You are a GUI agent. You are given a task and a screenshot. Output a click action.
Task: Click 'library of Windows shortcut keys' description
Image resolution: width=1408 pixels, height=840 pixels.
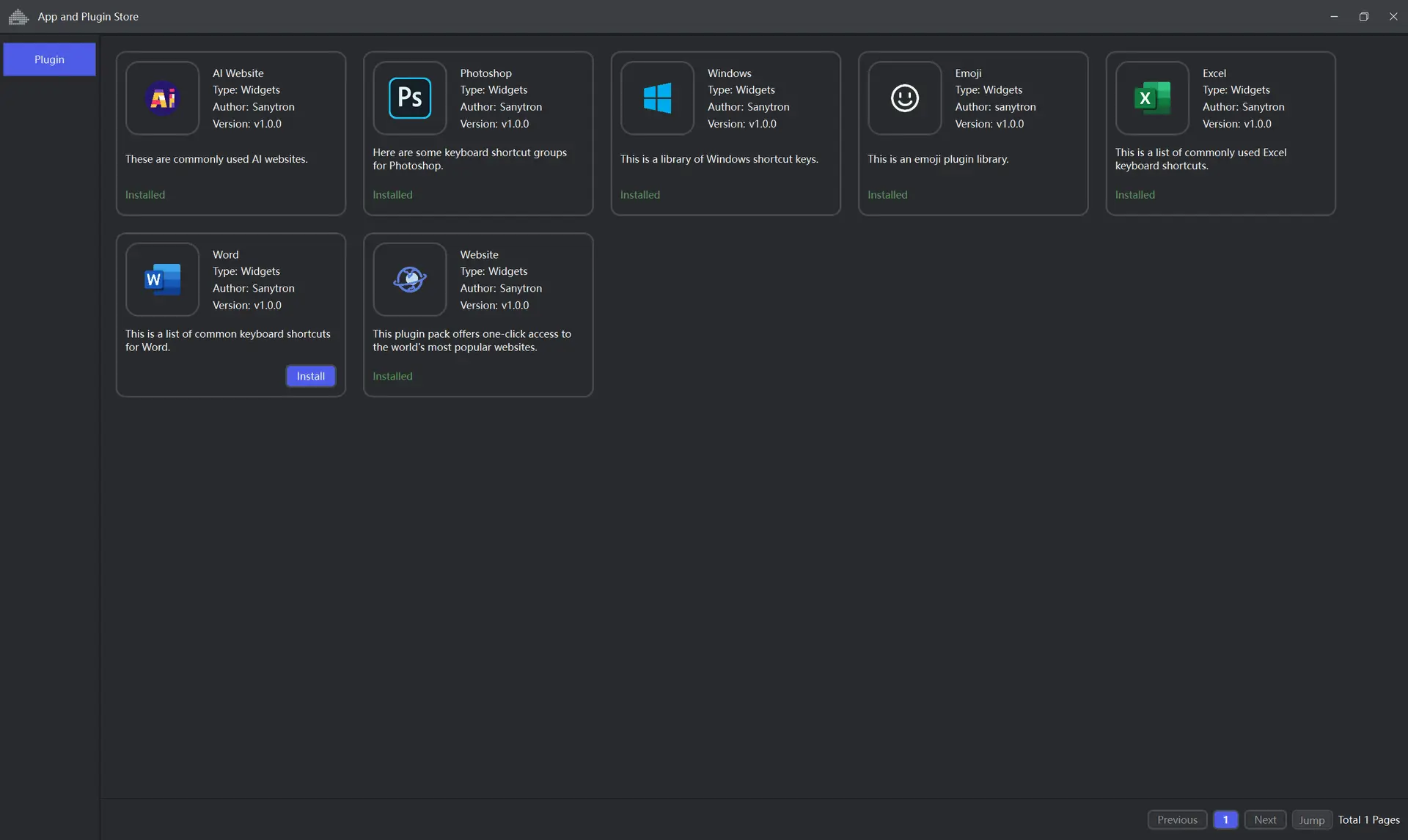(x=719, y=159)
